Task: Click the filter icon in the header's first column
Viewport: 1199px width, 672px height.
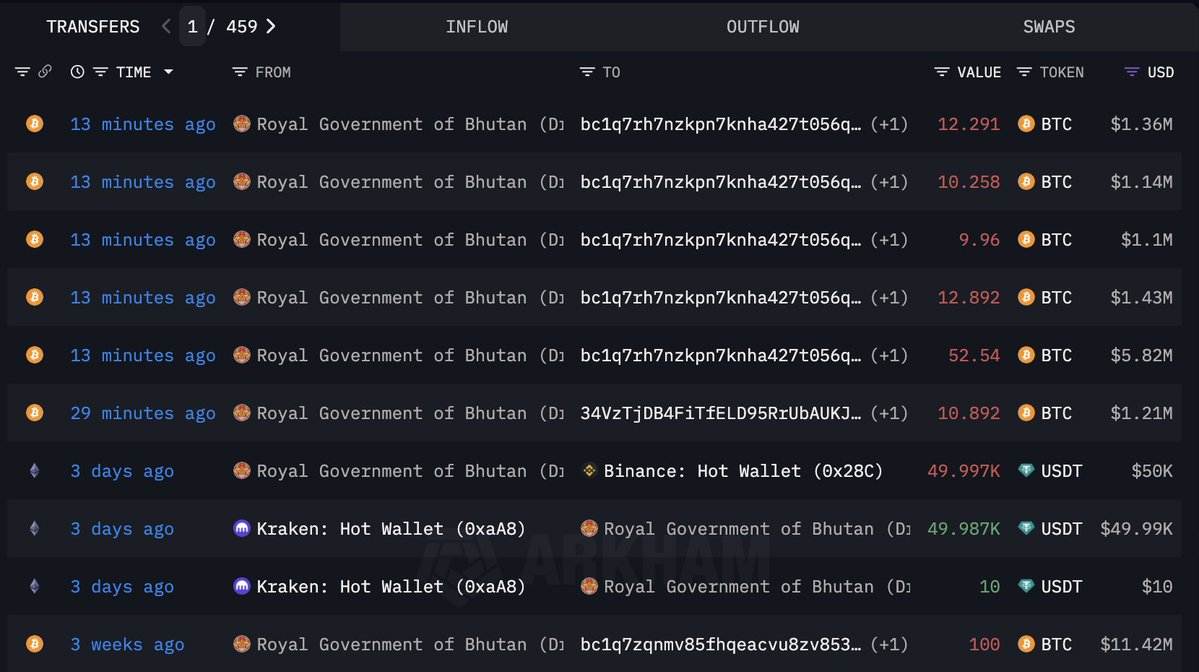Action: point(22,72)
